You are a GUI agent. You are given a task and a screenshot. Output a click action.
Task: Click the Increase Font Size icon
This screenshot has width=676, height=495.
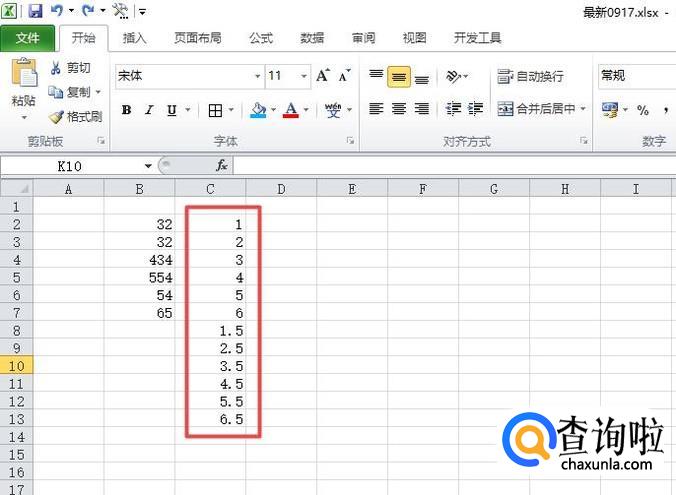click(323, 76)
